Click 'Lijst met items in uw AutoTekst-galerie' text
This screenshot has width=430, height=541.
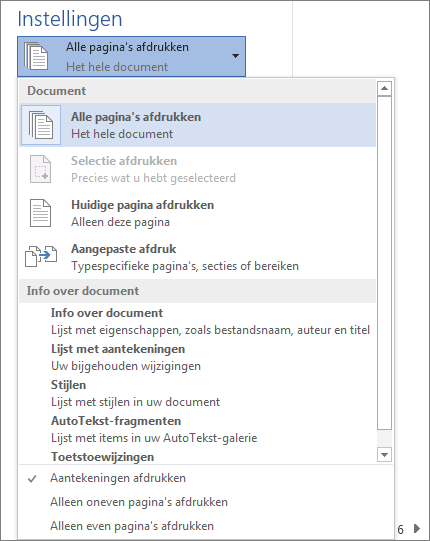click(154, 438)
